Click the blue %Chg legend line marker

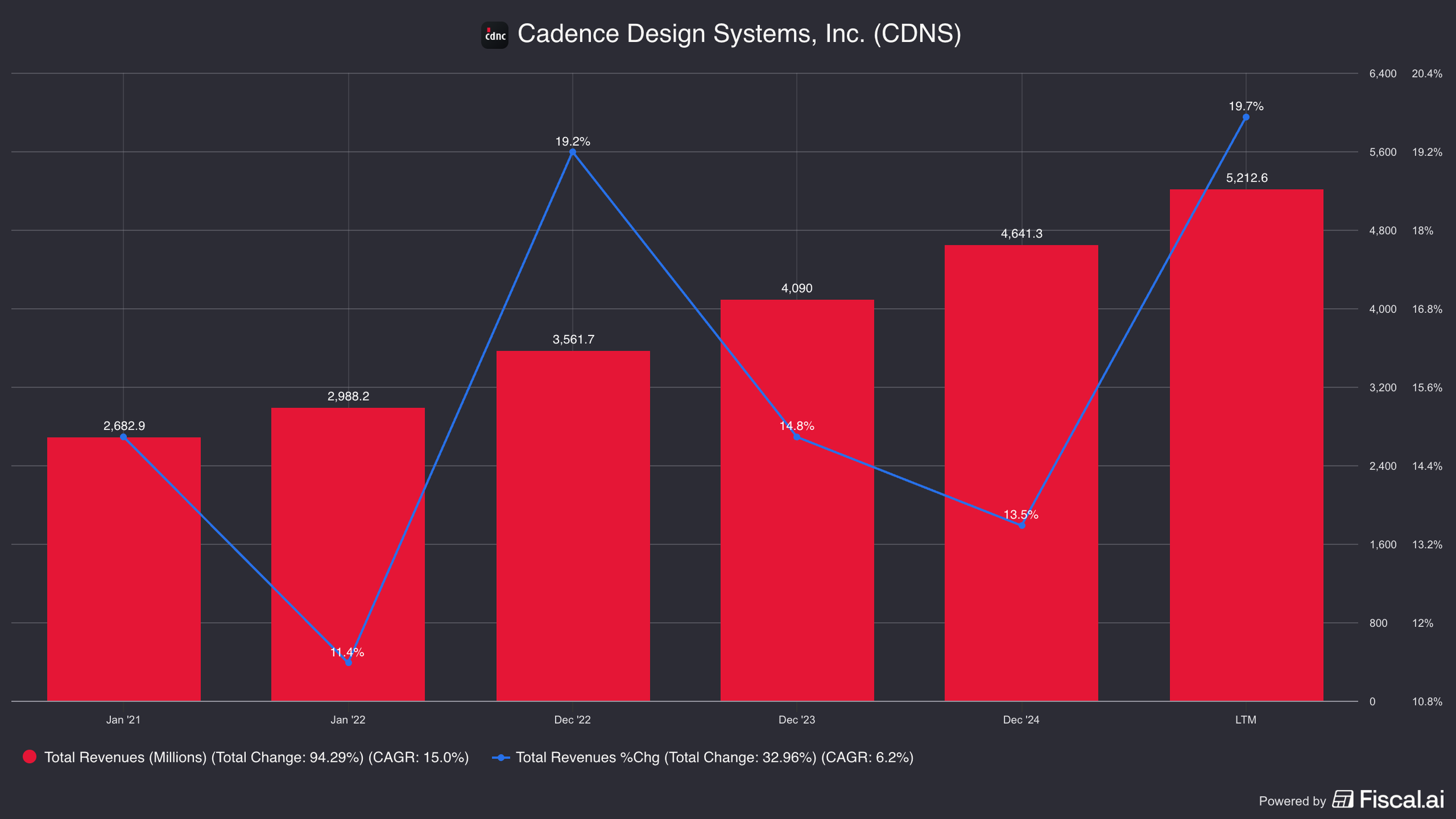pyautogui.click(x=501, y=757)
